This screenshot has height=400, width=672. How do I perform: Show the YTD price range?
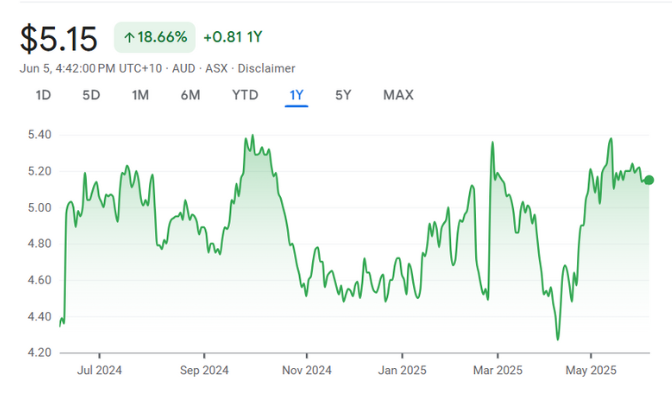coord(245,95)
